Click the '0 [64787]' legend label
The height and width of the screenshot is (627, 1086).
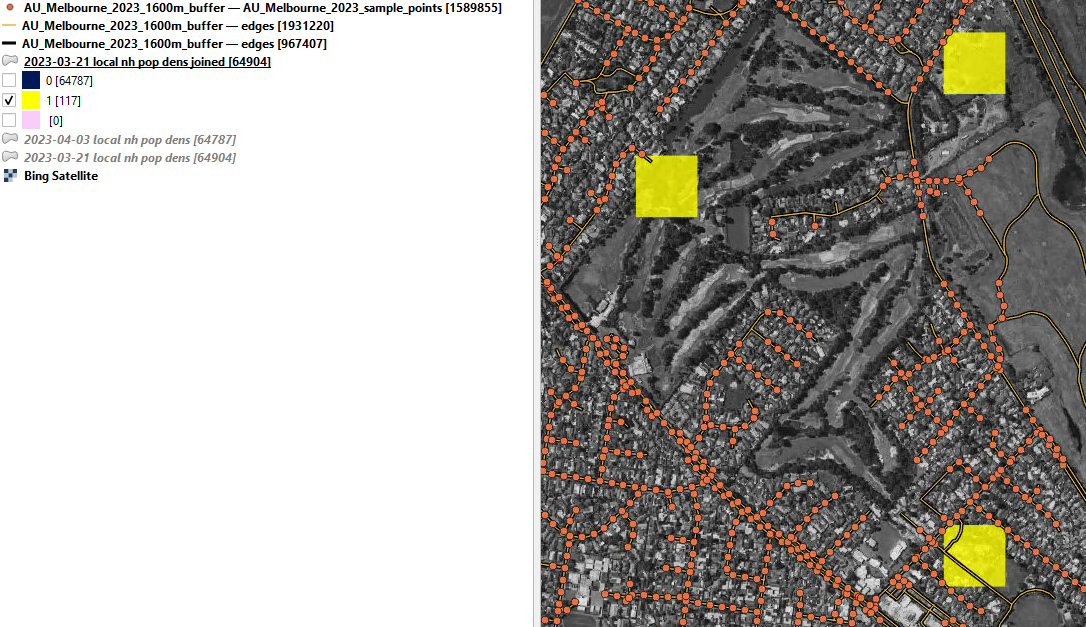pyautogui.click(x=69, y=81)
